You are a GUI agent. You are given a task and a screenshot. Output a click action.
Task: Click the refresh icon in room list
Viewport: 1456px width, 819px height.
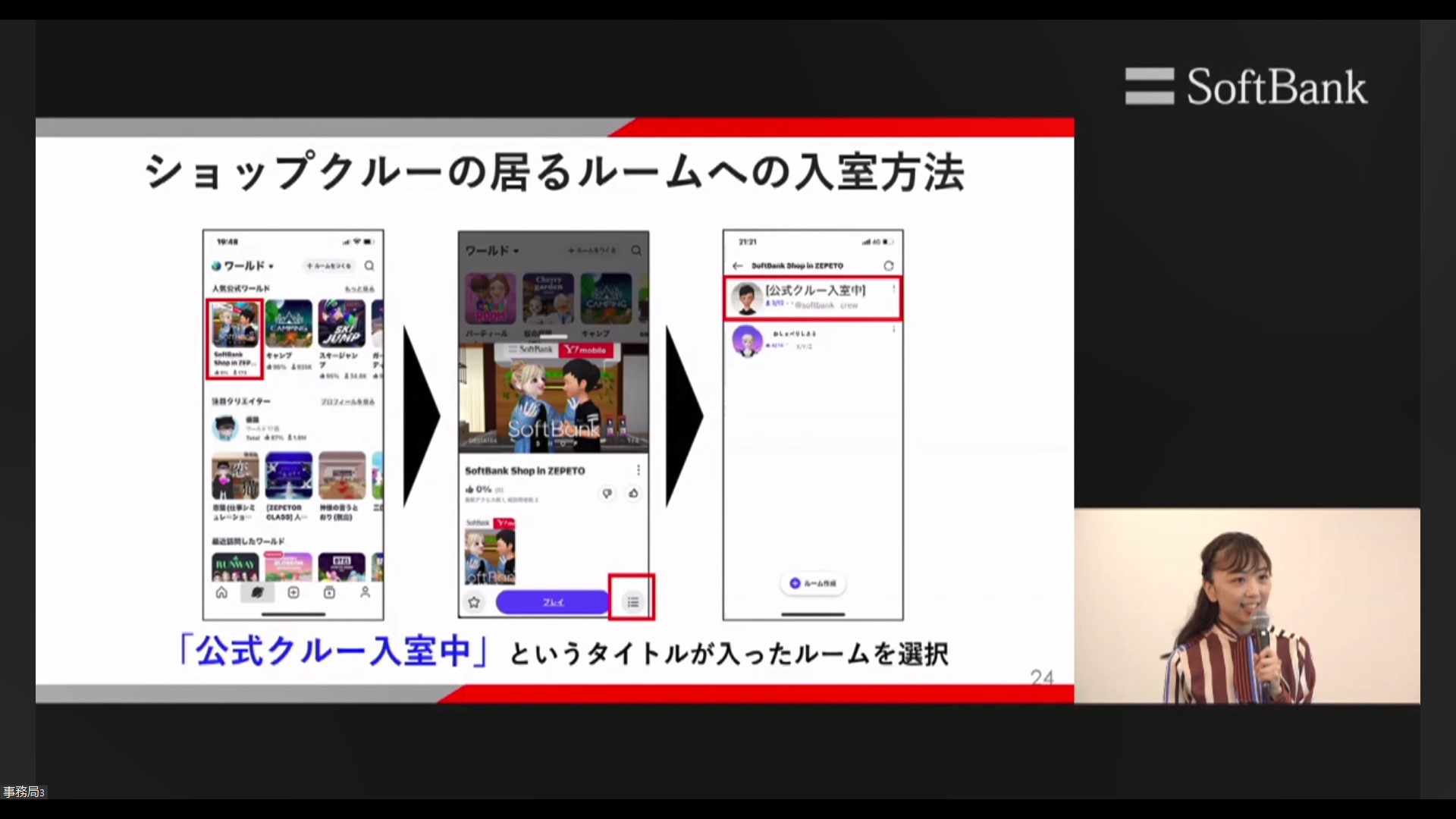(889, 266)
